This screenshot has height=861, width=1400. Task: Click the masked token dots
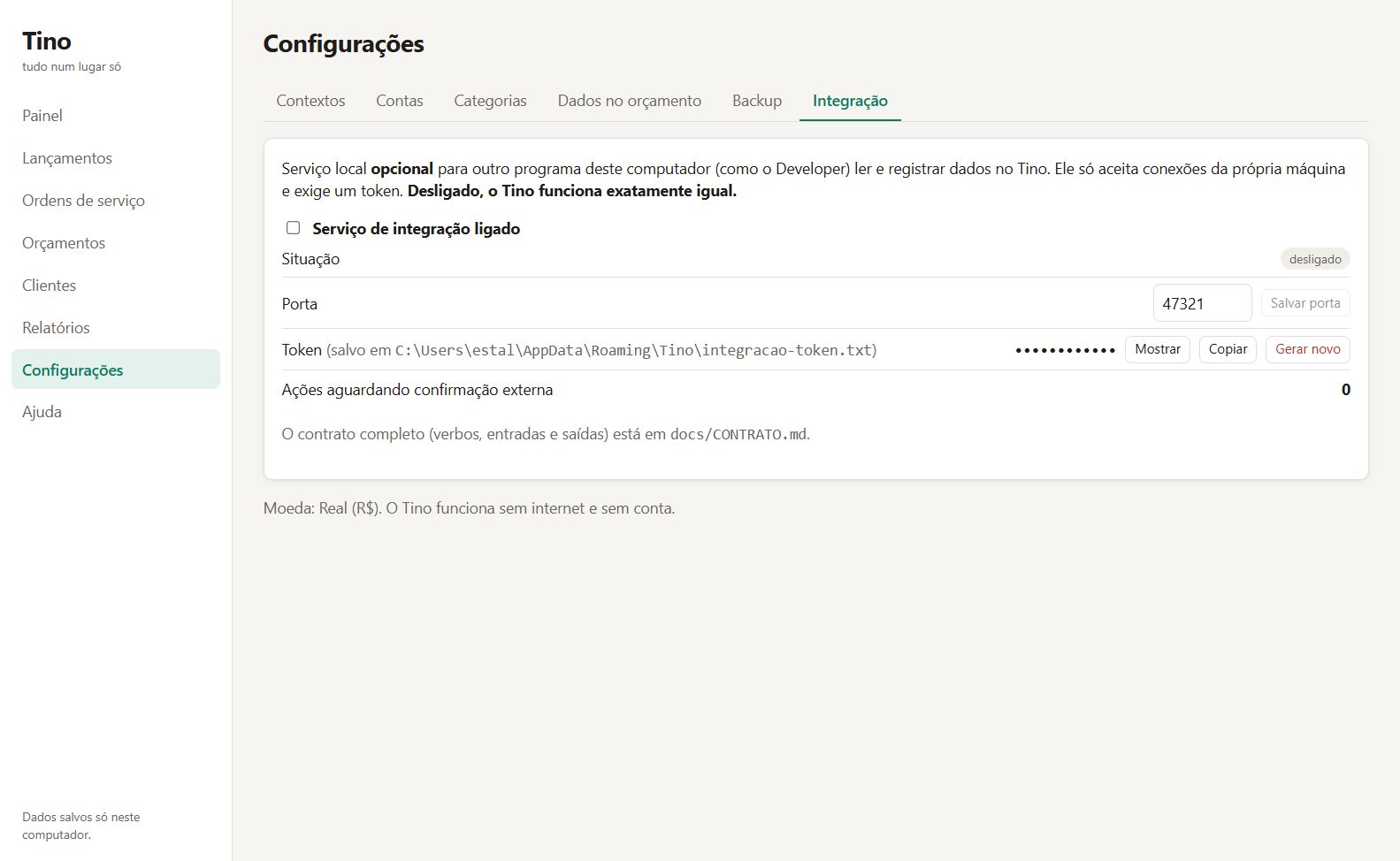[x=1066, y=350]
